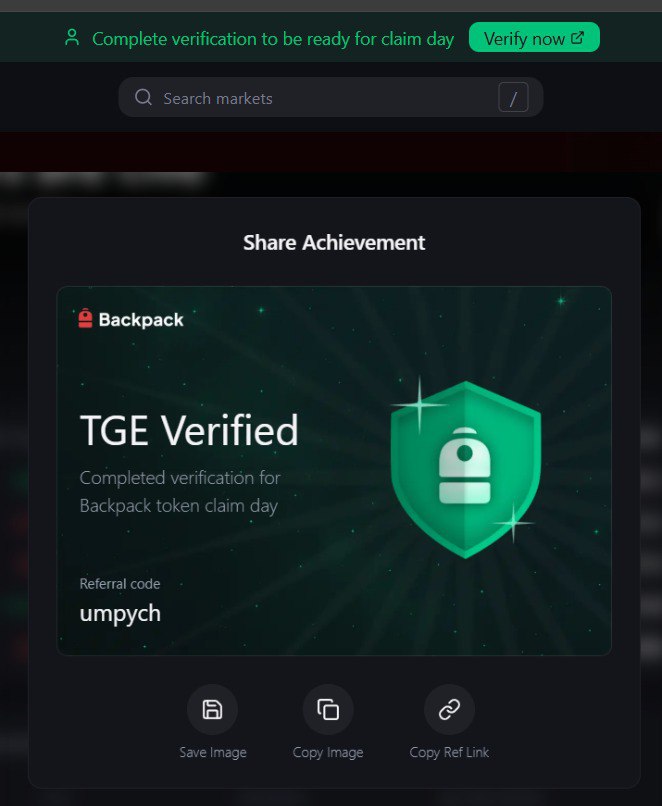
Task: Click the green shield backpack badge
Action: point(466,469)
